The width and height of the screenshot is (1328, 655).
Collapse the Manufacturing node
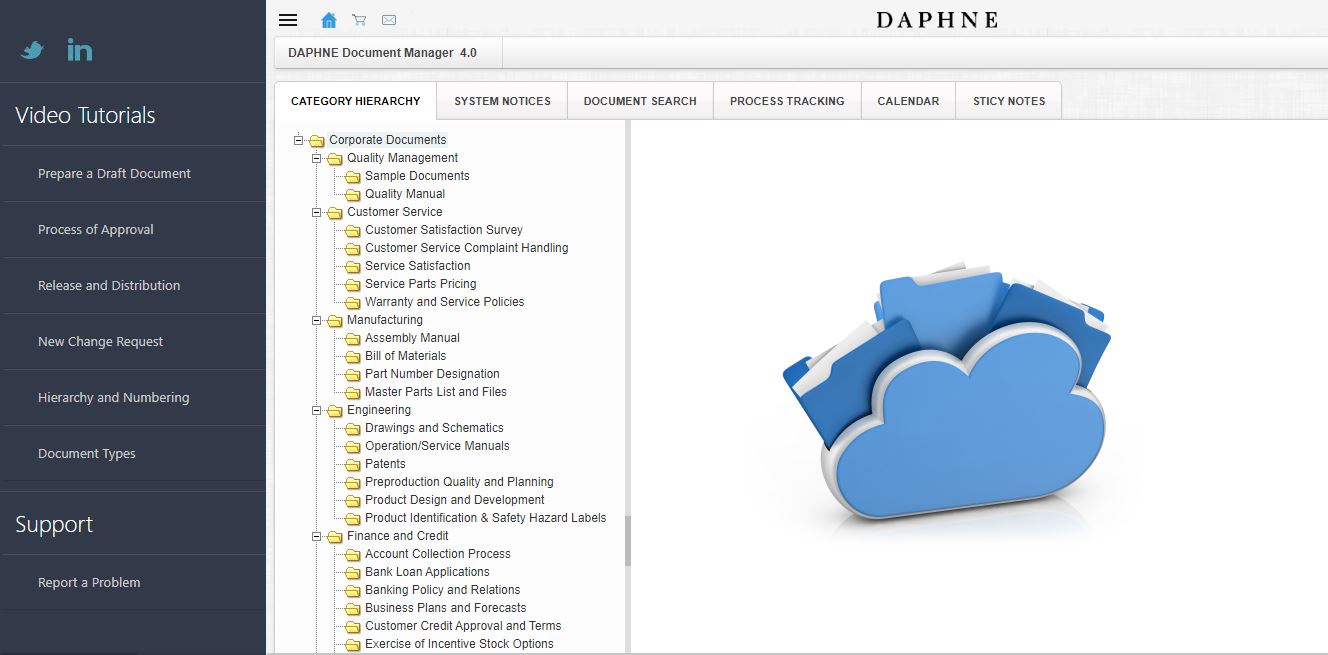tap(316, 320)
